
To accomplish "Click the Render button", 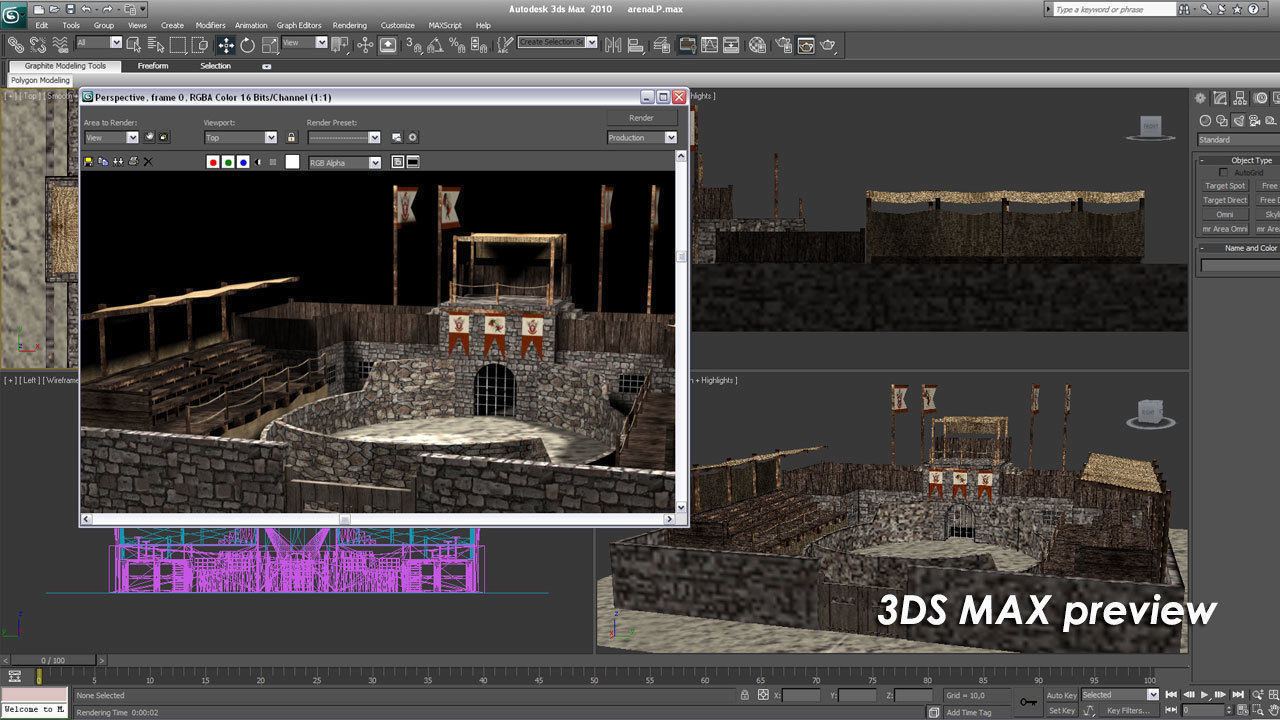I will (x=641, y=117).
